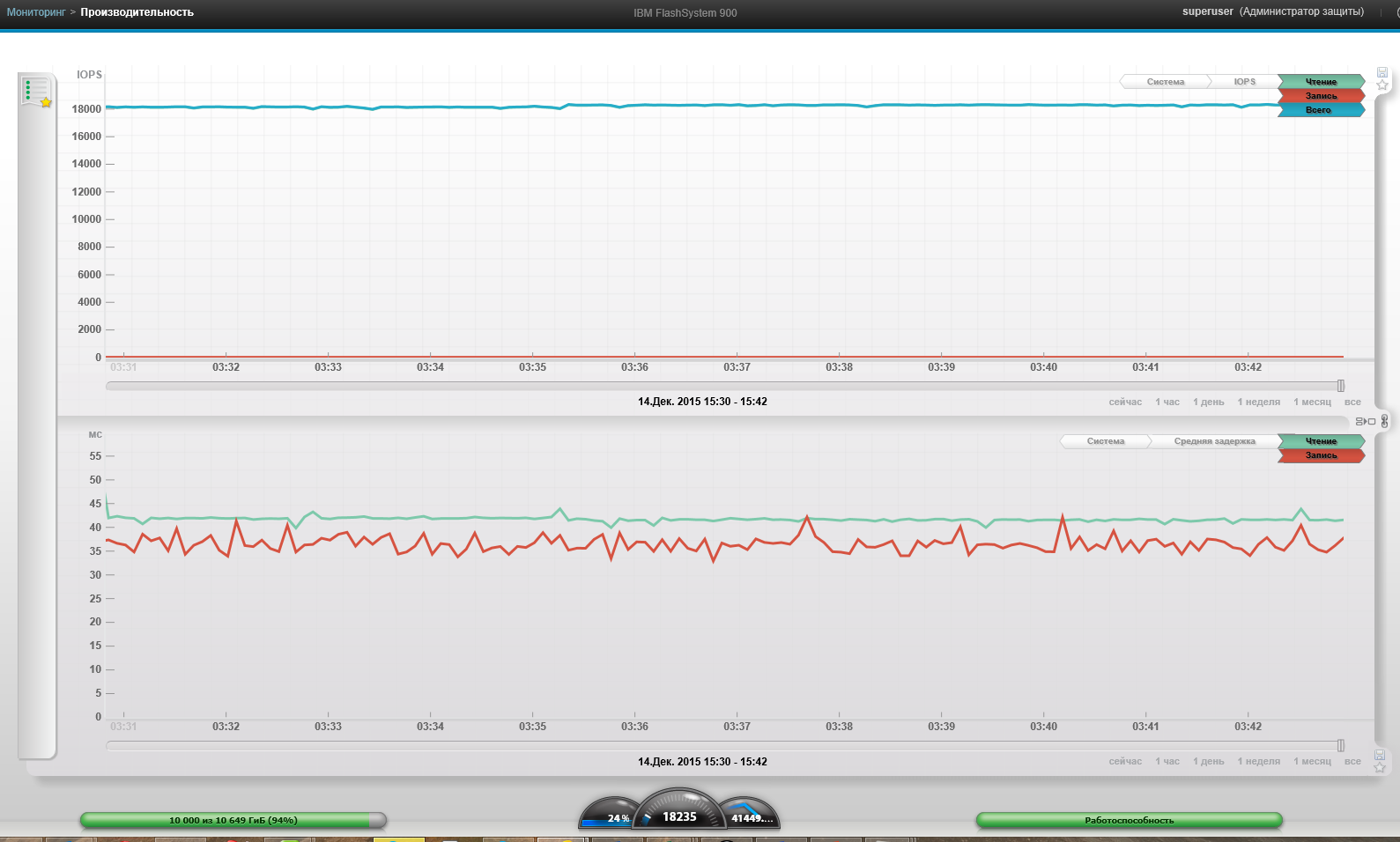The width and height of the screenshot is (1400, 842).
Task: Open the Средняя задержка metric selector
Action: pyautogui.click(x=1215, y=441)
